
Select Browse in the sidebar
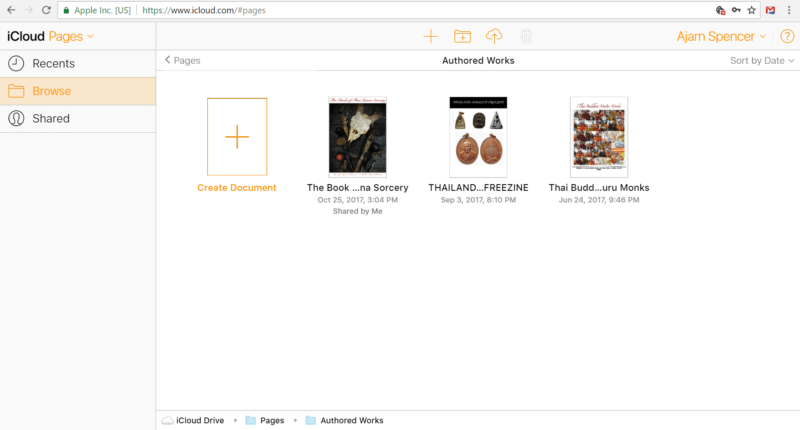78,91
